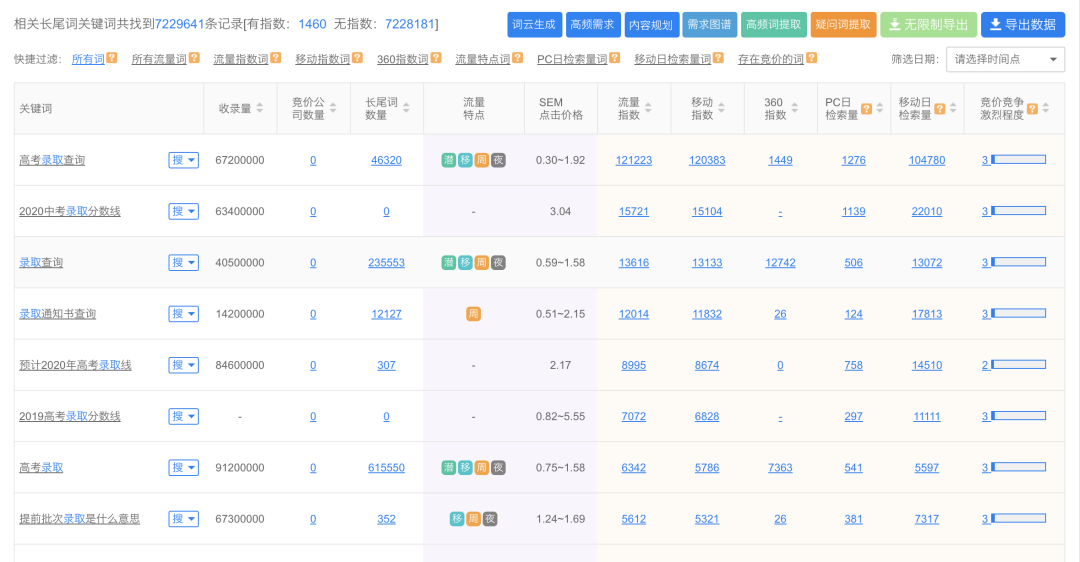The height and width of the screenshot is (562, 1080).
Task: Open 搜 dropdown for 高考录取查询
Action: (x=183, y=160)
